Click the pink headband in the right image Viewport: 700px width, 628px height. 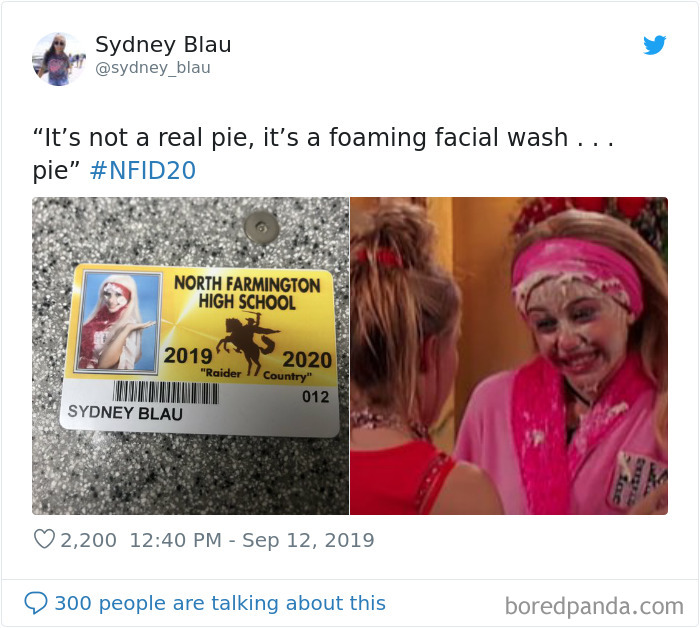[578, 269]
